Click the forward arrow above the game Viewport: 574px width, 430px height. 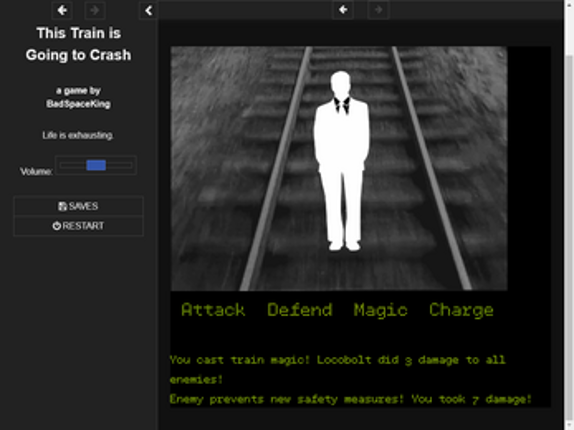(379, 10)
